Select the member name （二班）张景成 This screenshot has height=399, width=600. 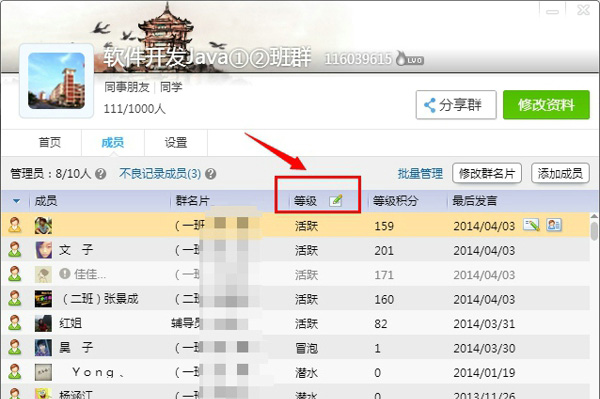click(x=100, y=299)
